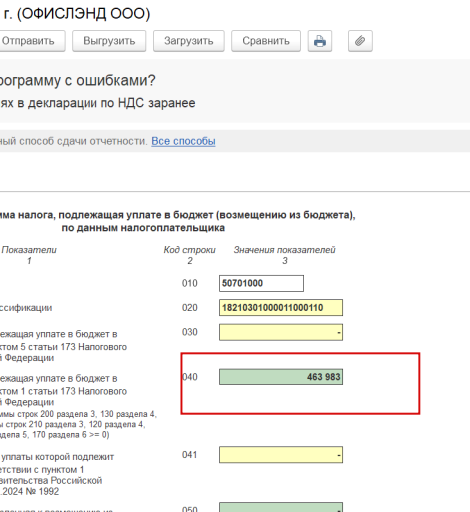This screenshot has height=512, width=470.
Task: Select the yellow field of line 041
Action: [x=281, y=455]
